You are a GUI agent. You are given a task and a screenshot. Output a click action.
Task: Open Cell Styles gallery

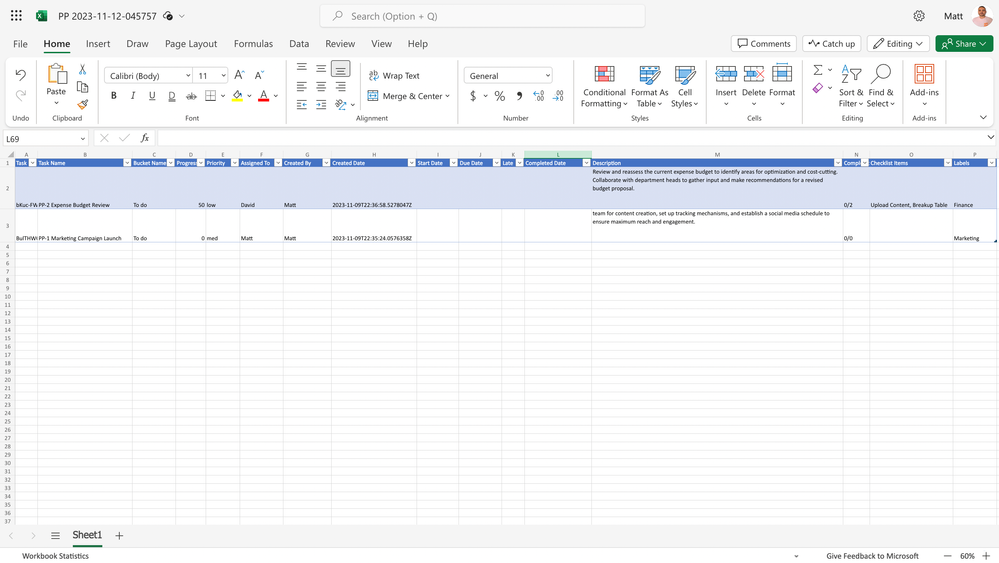685,86
